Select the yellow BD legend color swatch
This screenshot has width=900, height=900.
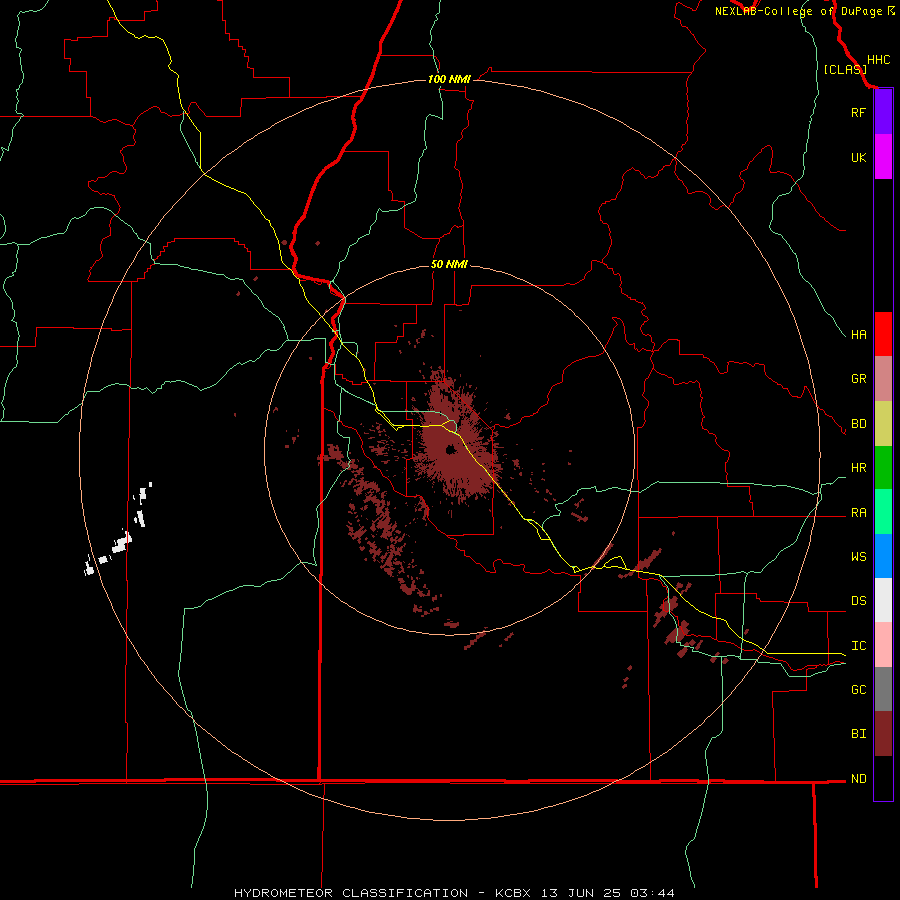pos(883,424)
